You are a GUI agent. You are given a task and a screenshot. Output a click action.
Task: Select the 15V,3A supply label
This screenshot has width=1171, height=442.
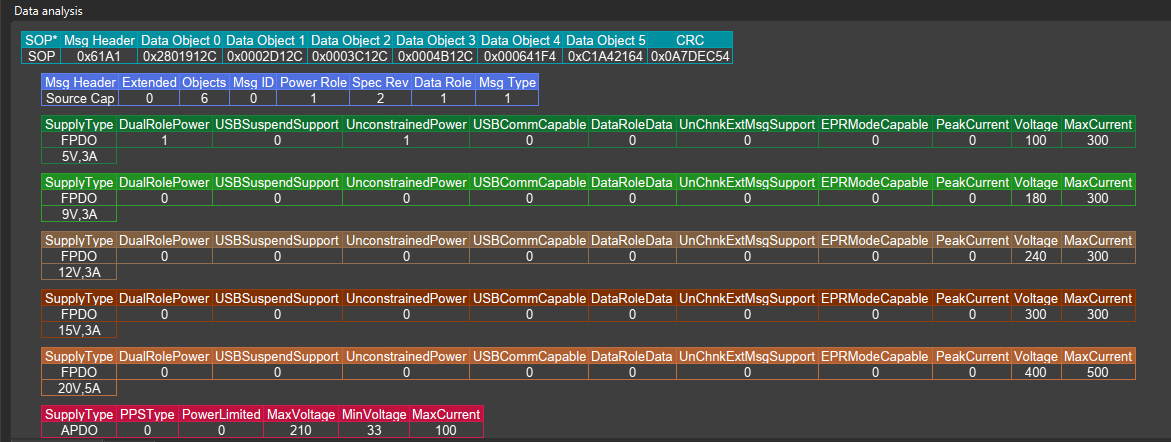coord(78,329)
